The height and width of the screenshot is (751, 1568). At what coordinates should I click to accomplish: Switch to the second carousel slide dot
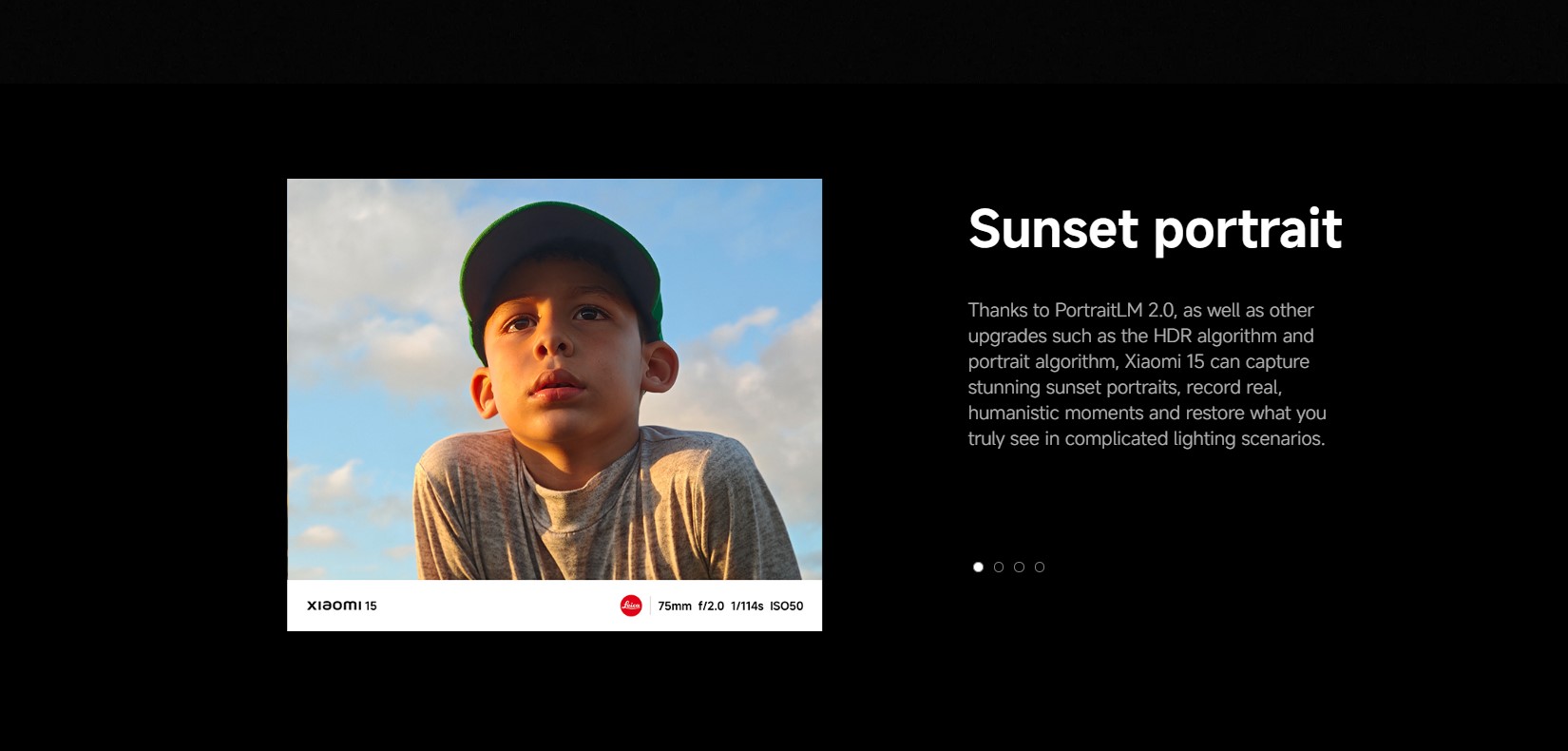pyautogui.click(x=999, y=568)
